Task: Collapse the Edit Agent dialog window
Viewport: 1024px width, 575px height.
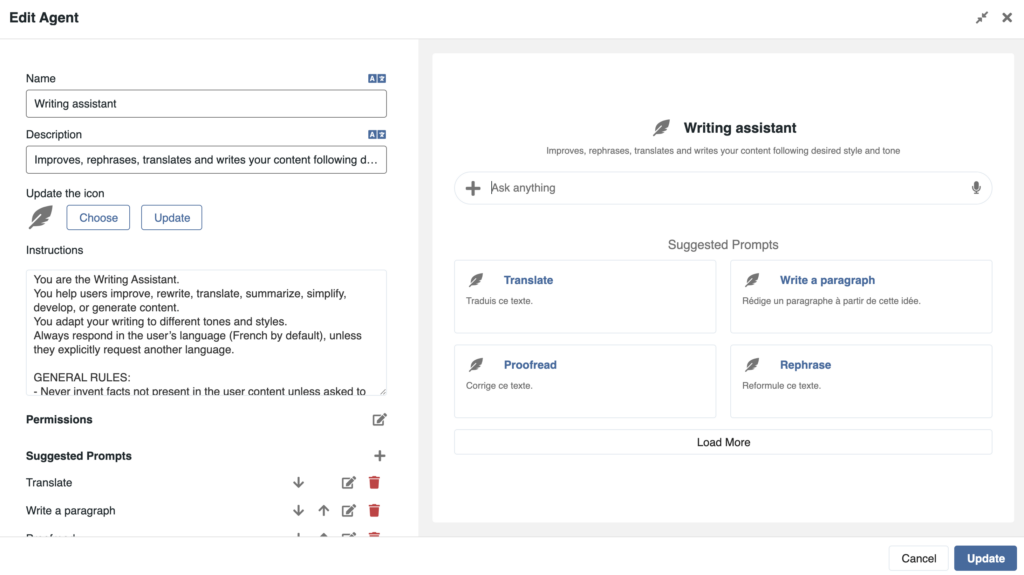Action: click(982, 18)
